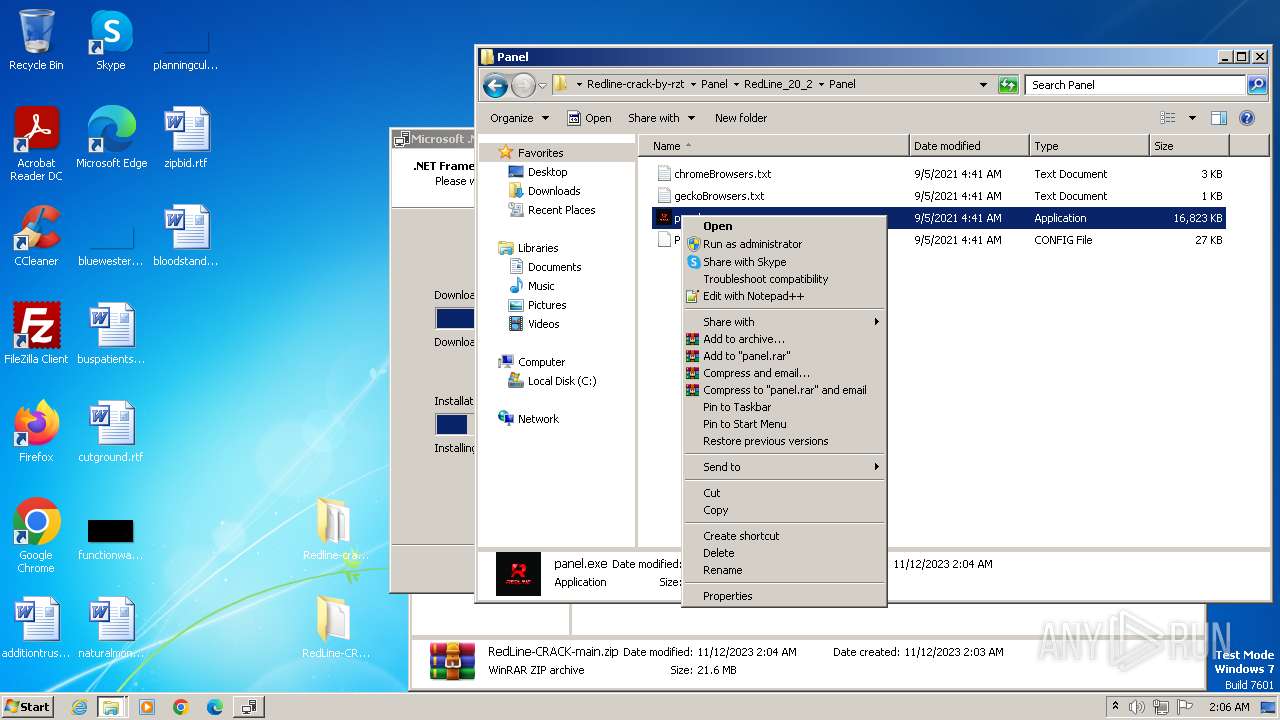This screenshot has height=720, width=1280.
Task: Sort files by Size column
Action: click(1189, 146)
